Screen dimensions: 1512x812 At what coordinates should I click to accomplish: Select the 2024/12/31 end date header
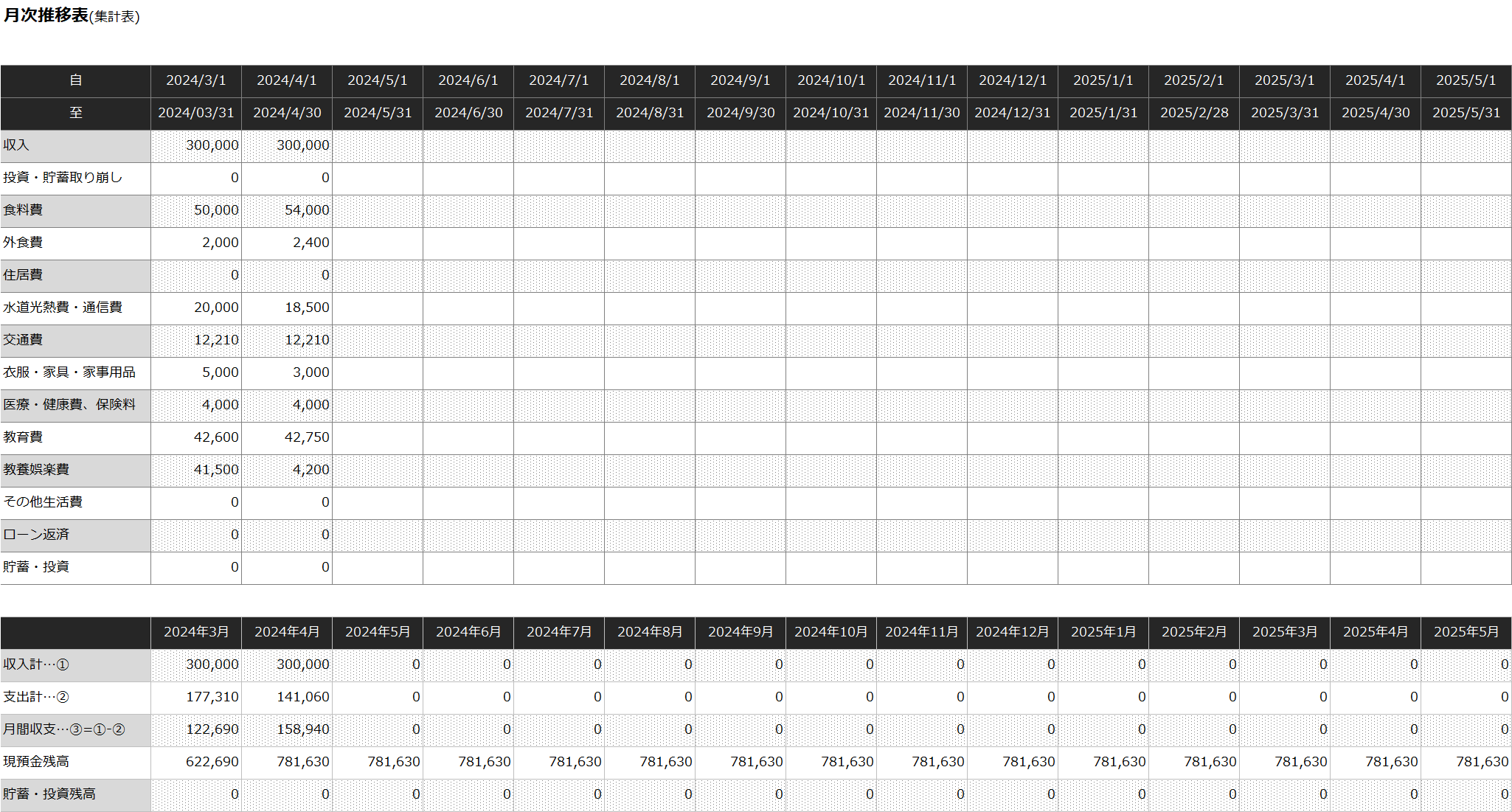click(1012, 113)
